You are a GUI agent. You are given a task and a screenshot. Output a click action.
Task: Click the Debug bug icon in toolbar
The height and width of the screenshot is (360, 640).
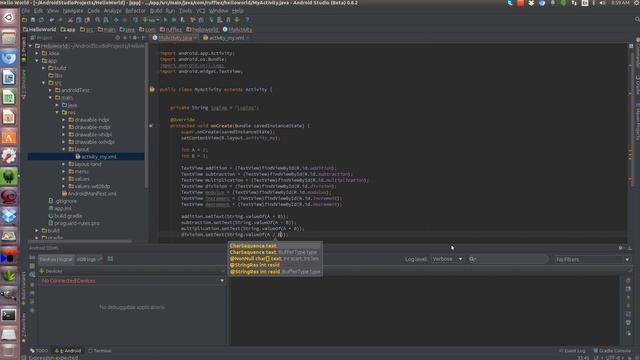[x=174, y=20]
